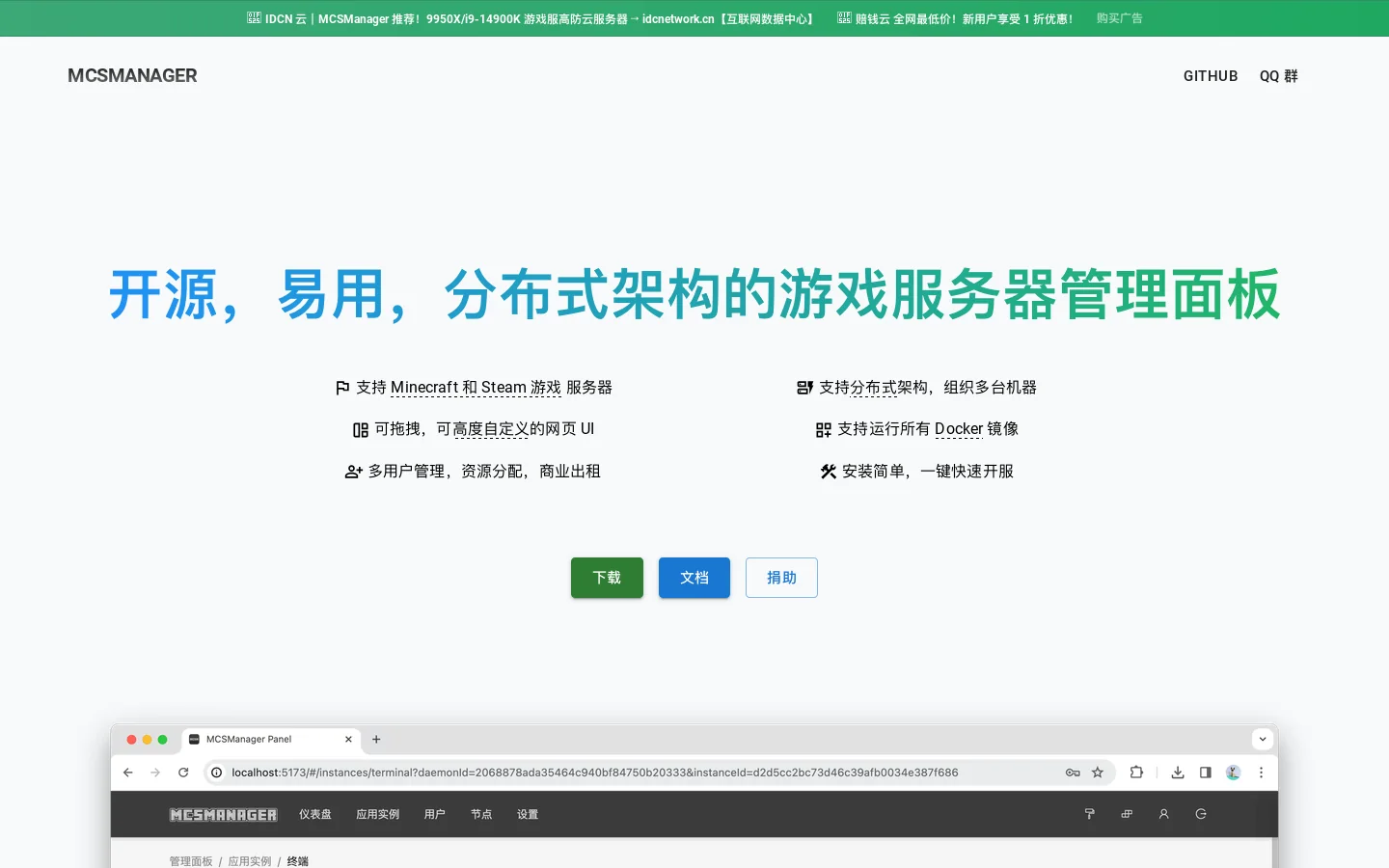Click the red close dot of mock browser
The width and height of the screenshot is (1389, 868).
131,740
